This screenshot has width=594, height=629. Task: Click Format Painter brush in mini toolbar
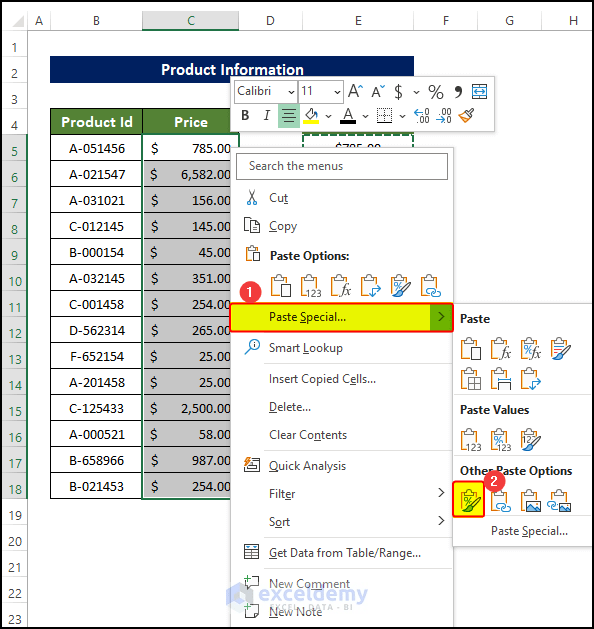466,116
